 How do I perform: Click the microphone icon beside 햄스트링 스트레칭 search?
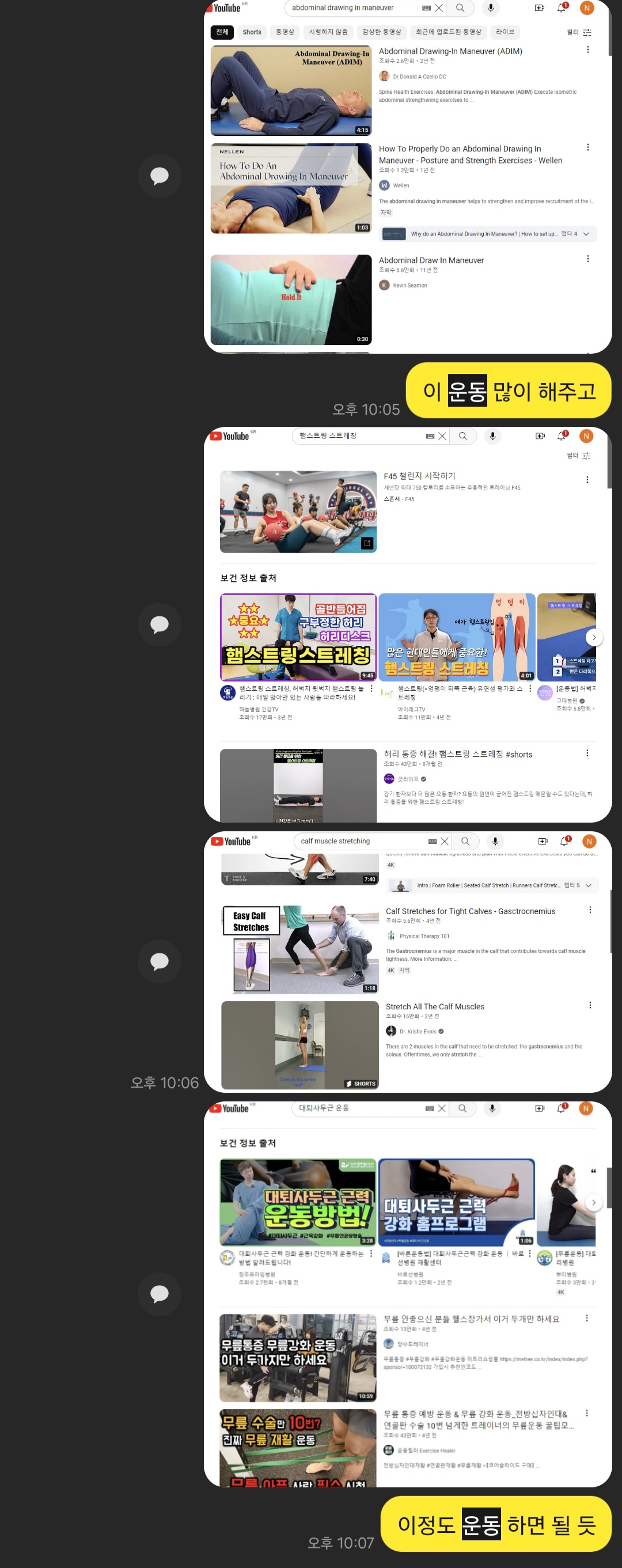(493, 436)
